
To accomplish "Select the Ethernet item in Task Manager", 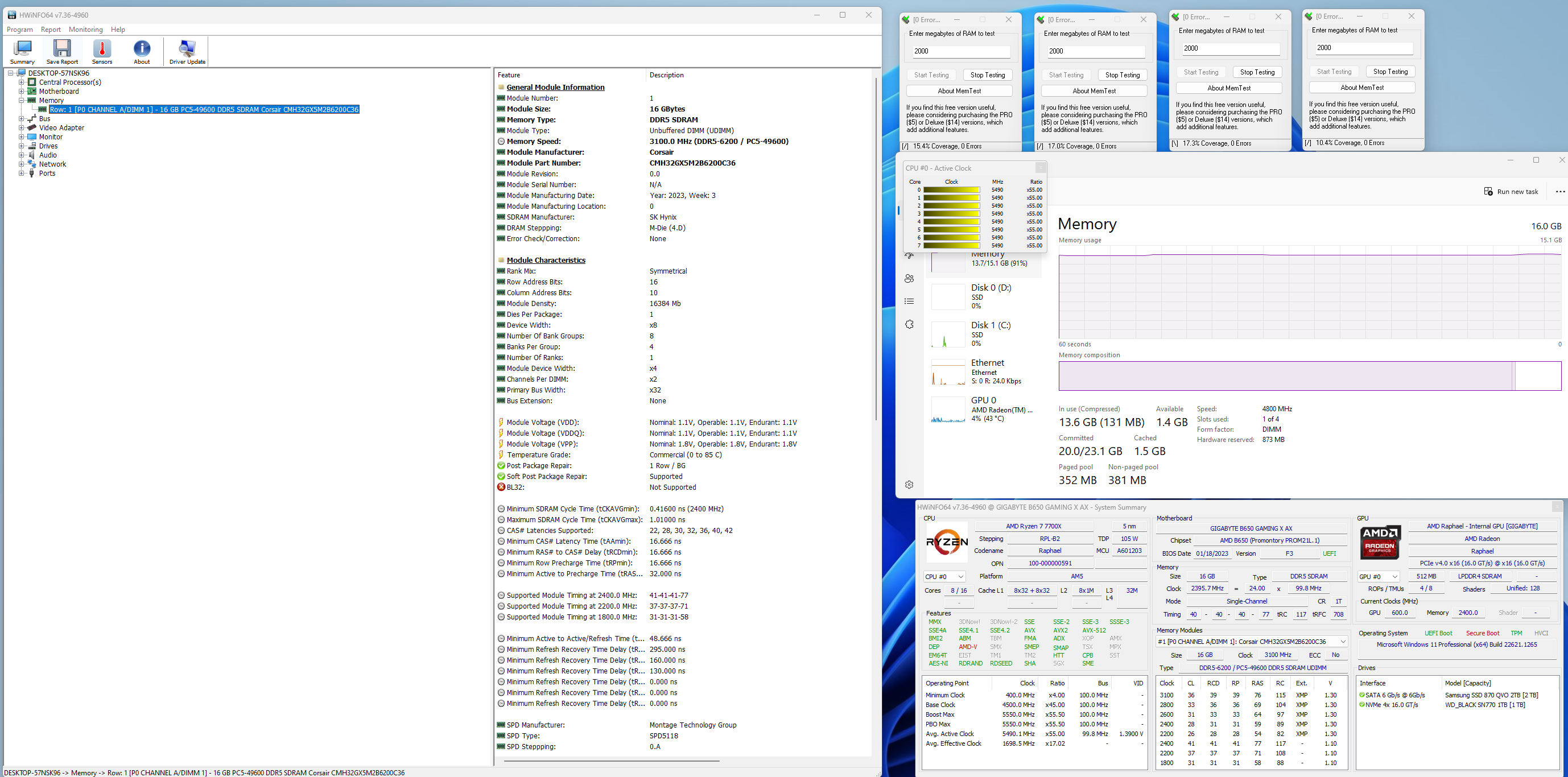I will (985, 372).
